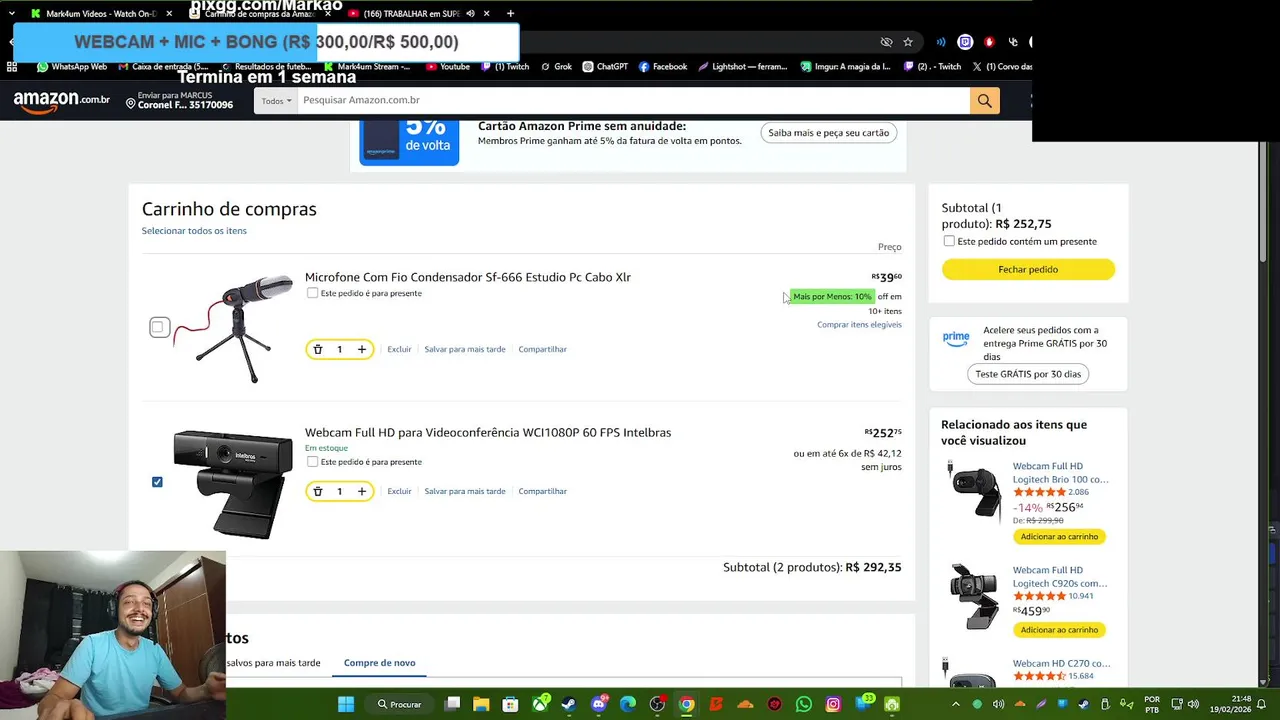Screen dimensions: 1280x720
Task: Click 'Comprar itens elegíveis' link
Action: [x=859, y=325]
